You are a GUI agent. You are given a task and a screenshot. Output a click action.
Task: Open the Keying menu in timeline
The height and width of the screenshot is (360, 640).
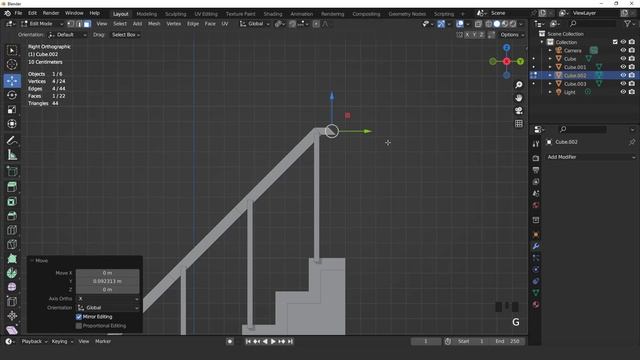(62, 341)
